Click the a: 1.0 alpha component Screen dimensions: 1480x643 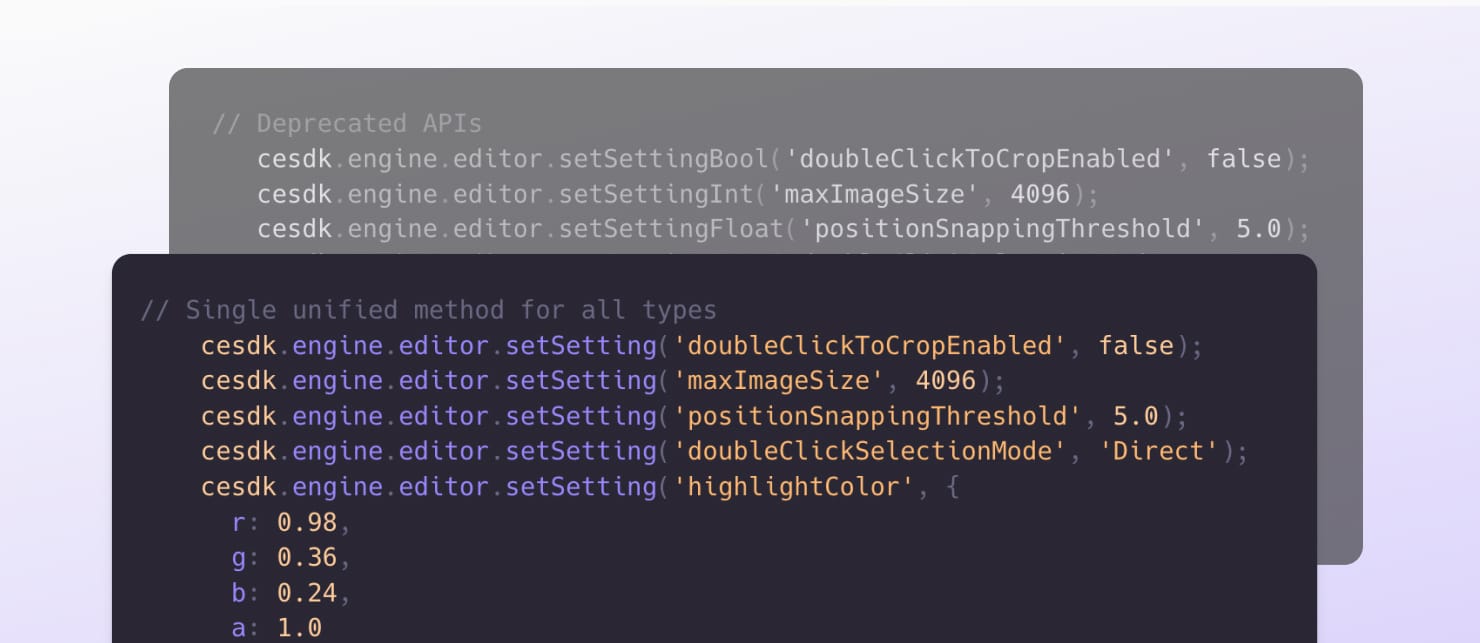pos(277,628)
